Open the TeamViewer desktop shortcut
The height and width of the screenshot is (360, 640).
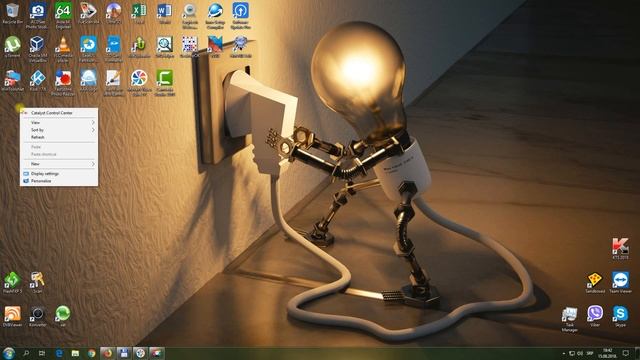tap(620, 282)
